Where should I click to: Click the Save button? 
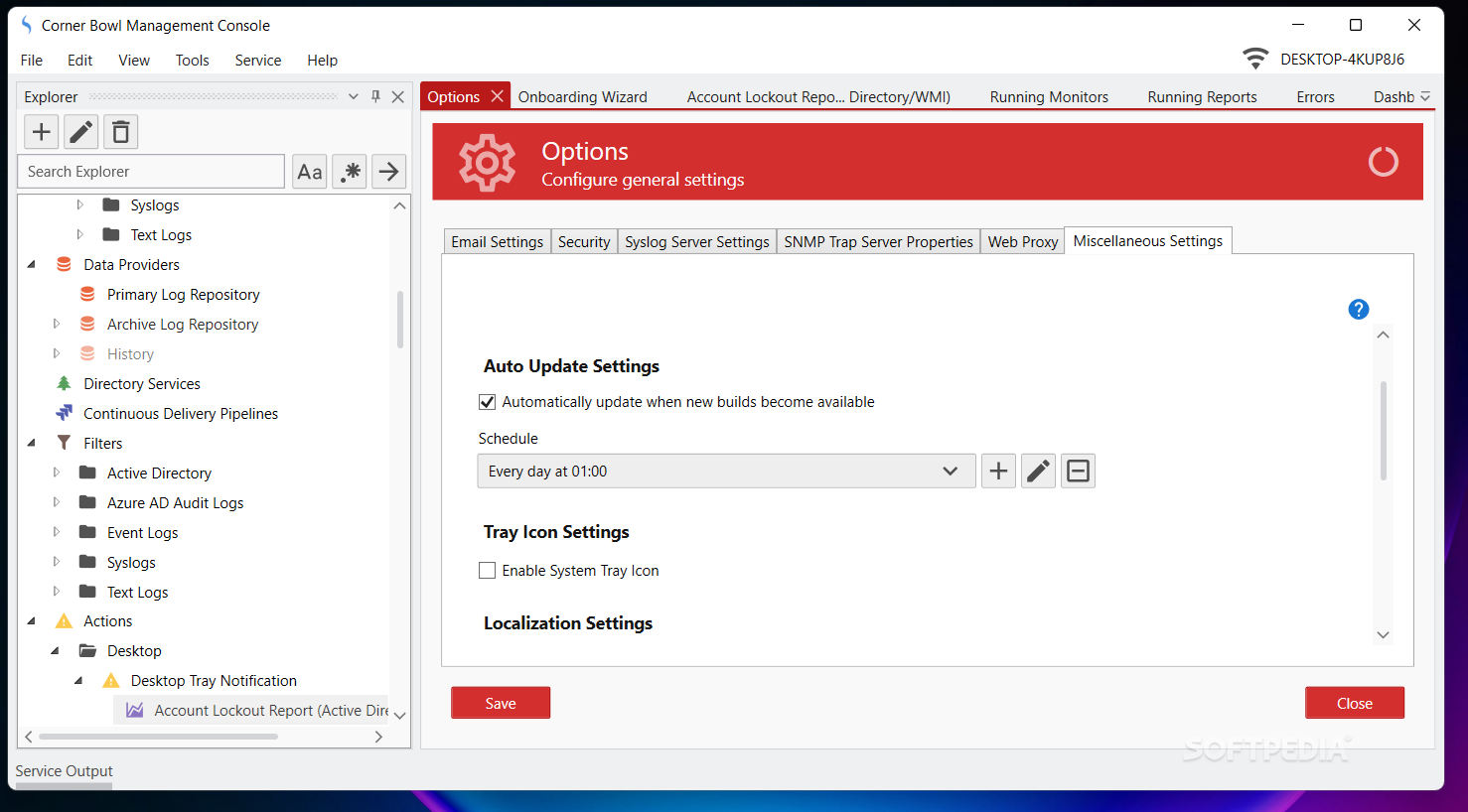501,703
